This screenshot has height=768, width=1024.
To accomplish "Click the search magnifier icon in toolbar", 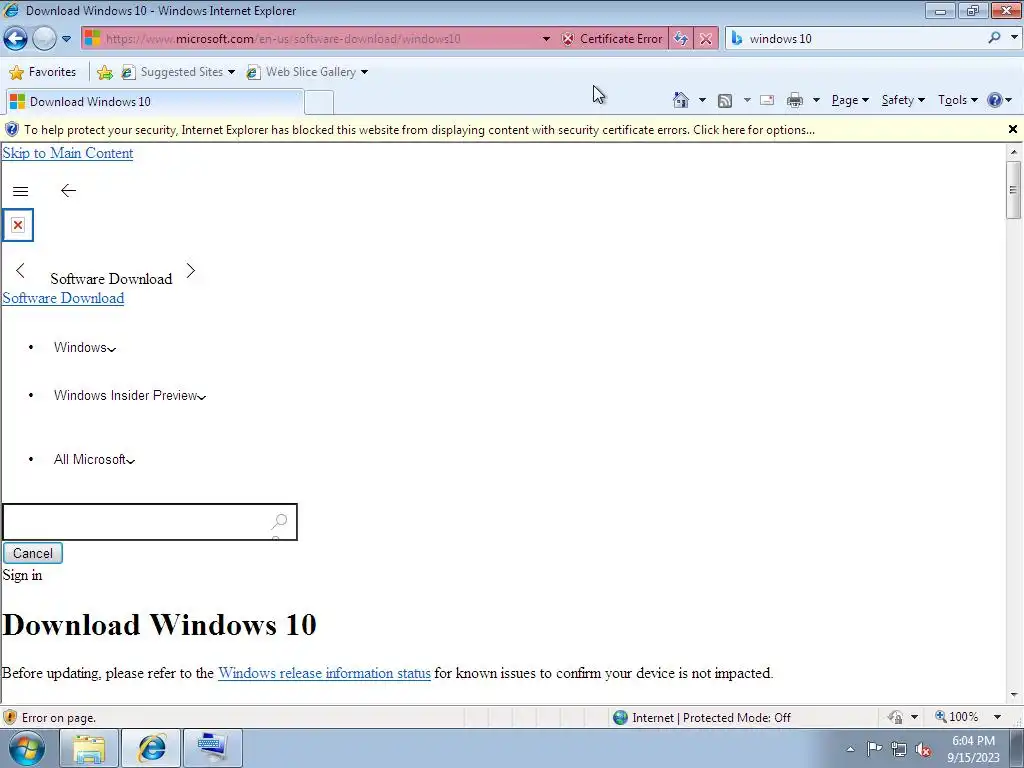I will click(x=995, y=38).
